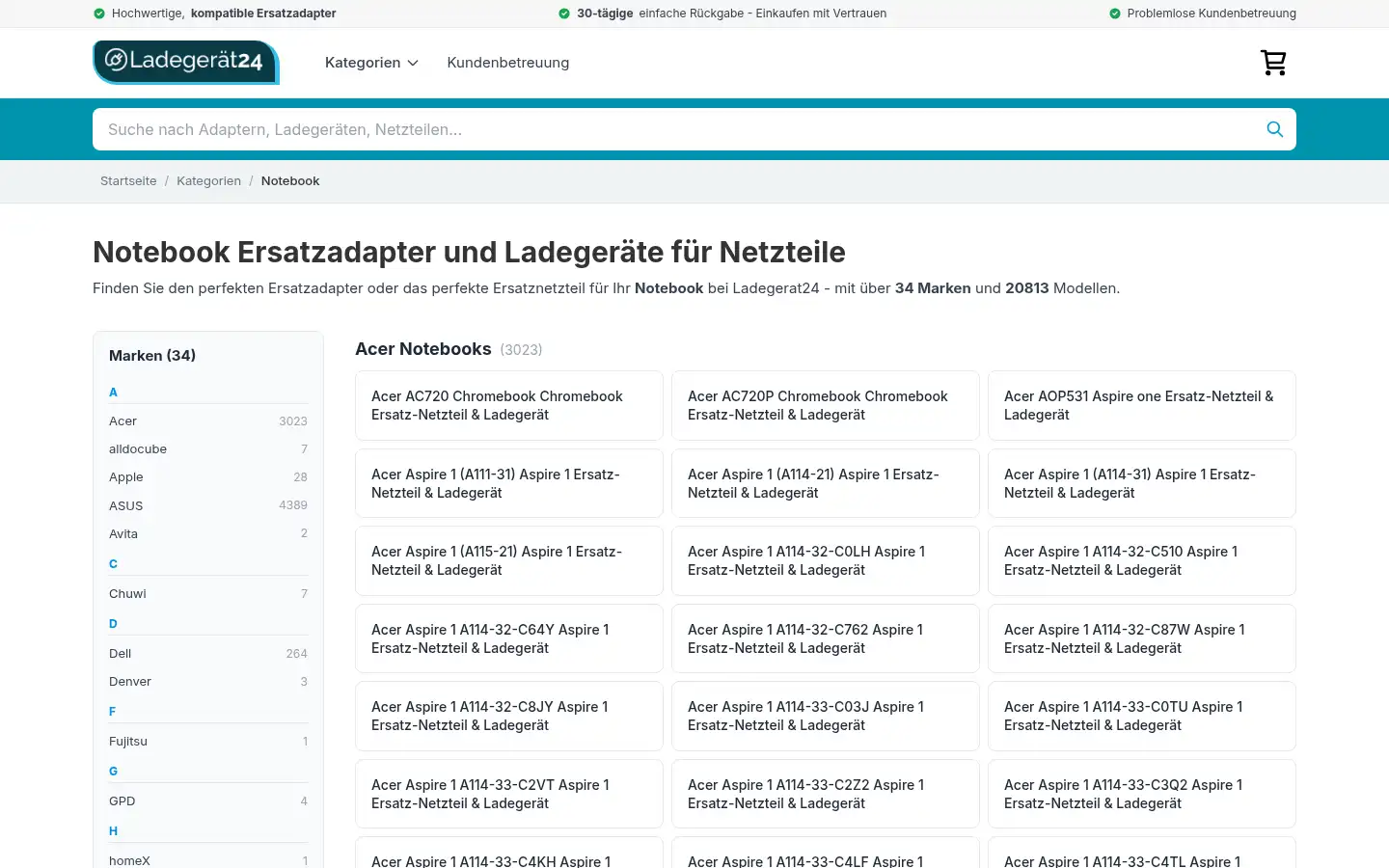Screen dimensions: 1389x868
Task: Select Apple in the Marken list
Action: 208,477
